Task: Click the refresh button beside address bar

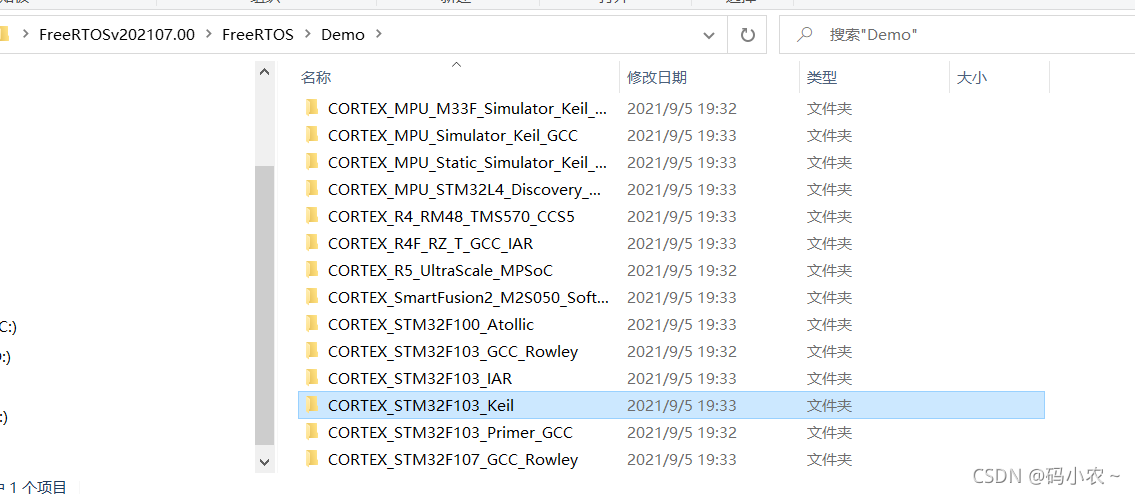Action: [748, 34]
